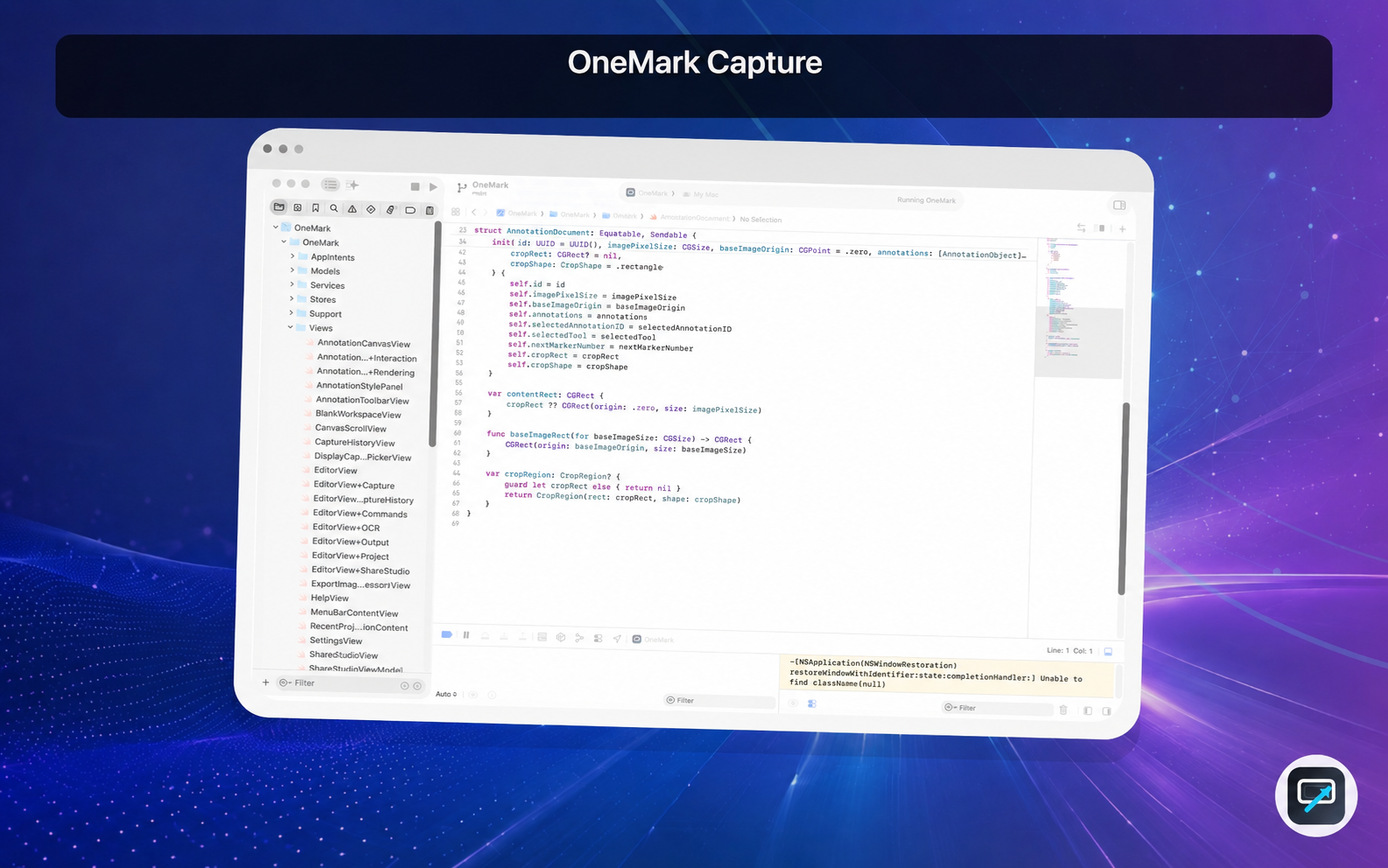Toggle the navigator sidebar list button
This screenshot has width=1388, height=868.
point(330,185)
